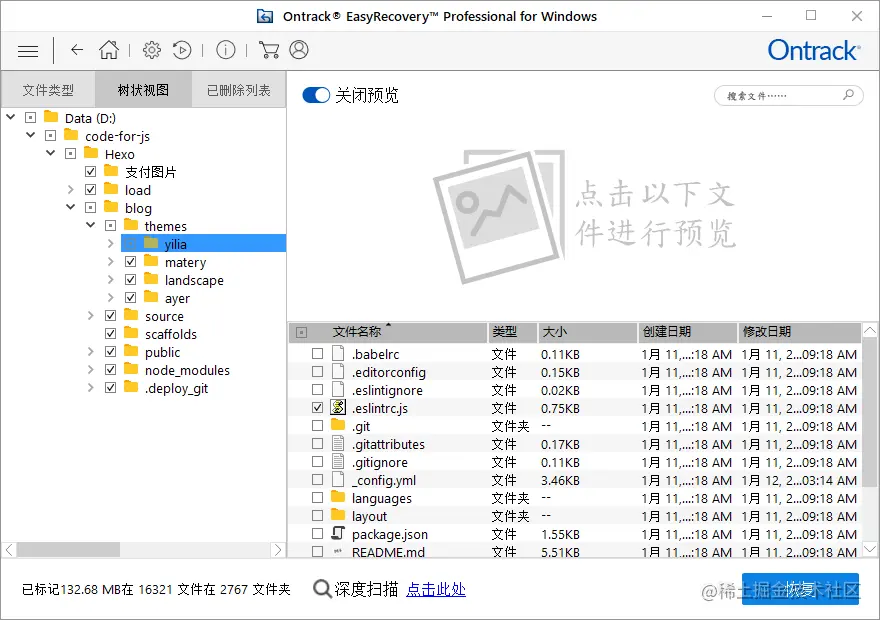Click the search magnifier icon
Screen dimensions: 880x620
coord(848,95)
